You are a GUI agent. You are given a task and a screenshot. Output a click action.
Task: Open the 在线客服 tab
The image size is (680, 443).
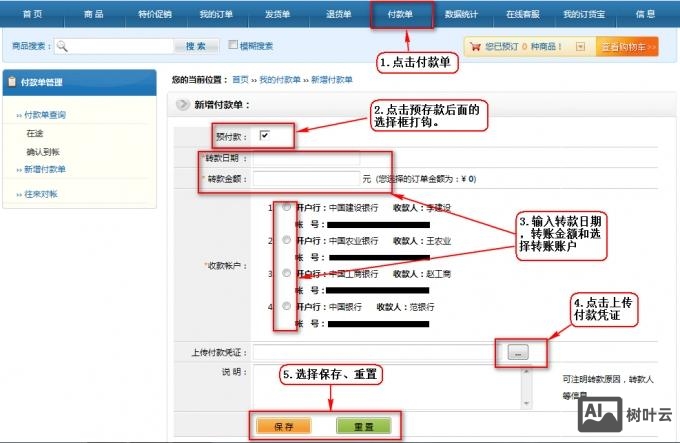[523, 14]
